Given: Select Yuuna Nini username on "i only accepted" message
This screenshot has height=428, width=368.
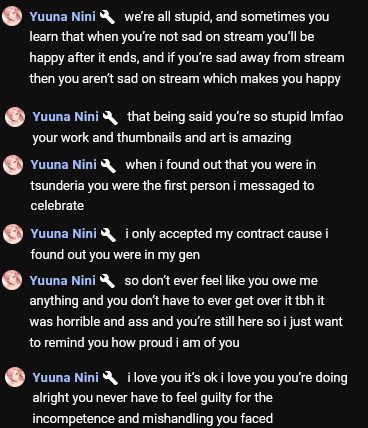Looking at the screenshot, I should [x=64, y=234].
